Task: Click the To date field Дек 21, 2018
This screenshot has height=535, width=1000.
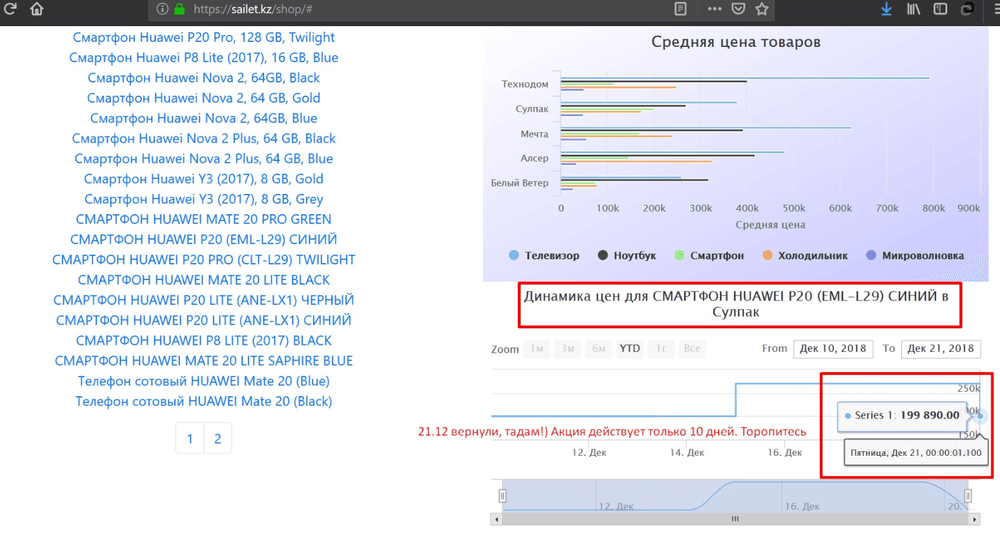Action: point(941,349)
